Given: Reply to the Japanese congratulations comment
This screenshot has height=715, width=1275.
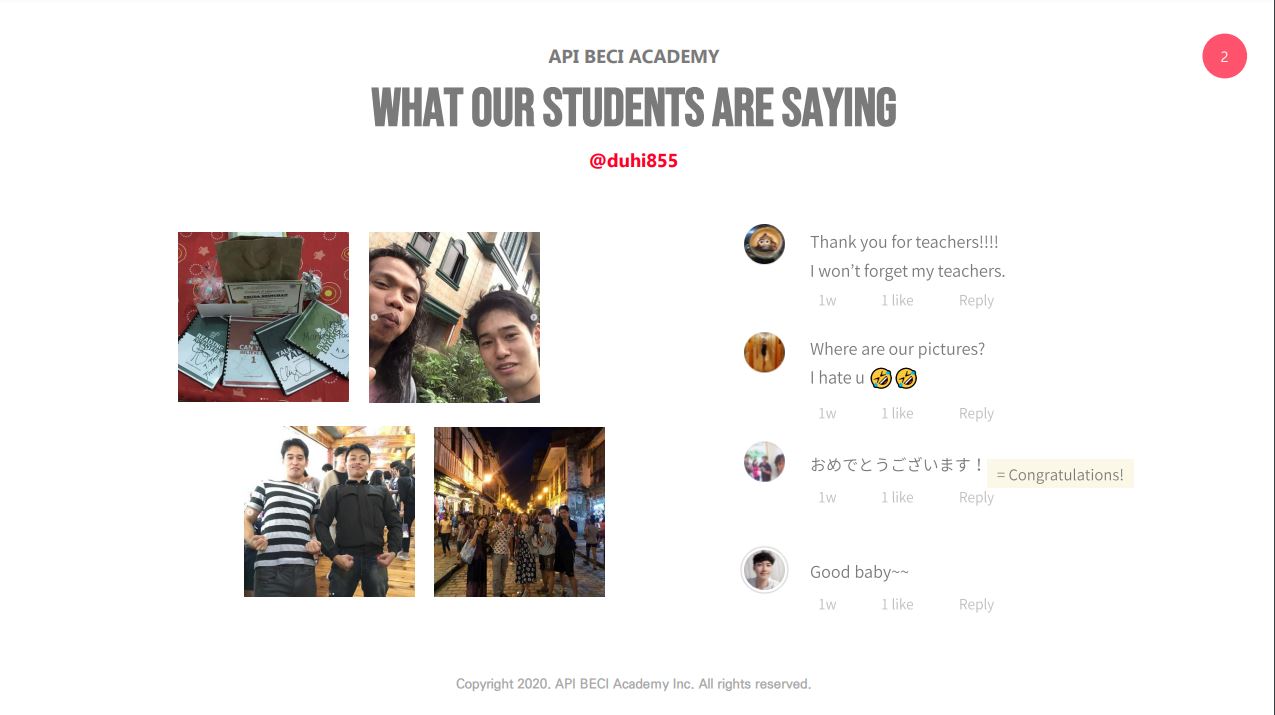Looking at the screenshot, I should (976, 497).
